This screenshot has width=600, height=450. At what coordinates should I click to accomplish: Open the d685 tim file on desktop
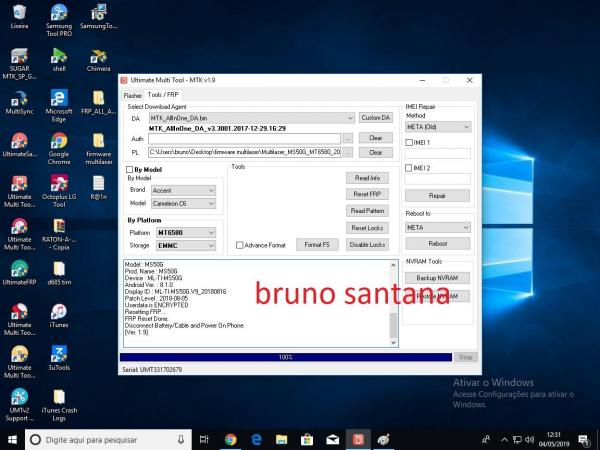(59, 273)
